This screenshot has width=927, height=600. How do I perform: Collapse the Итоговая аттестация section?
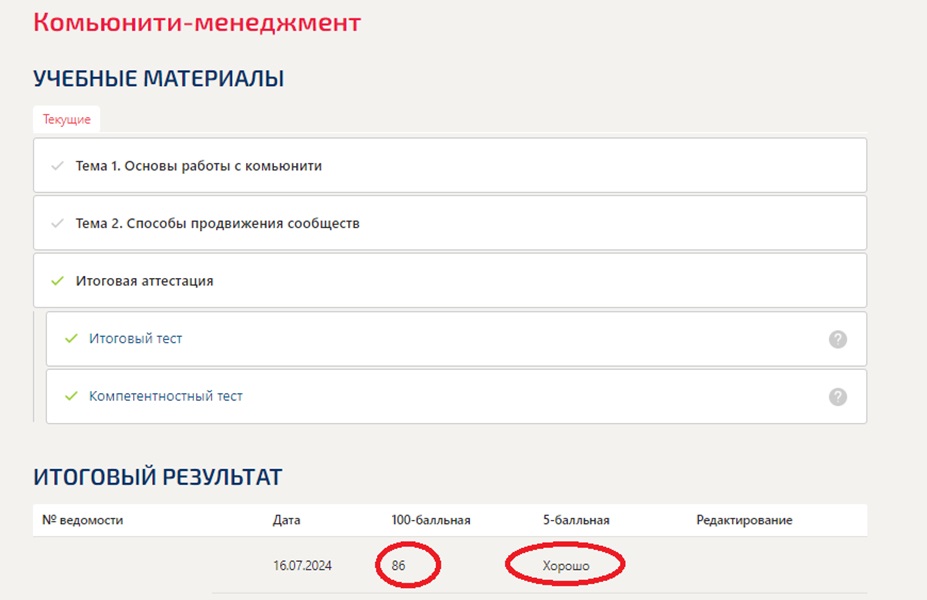tap(450, 280)
